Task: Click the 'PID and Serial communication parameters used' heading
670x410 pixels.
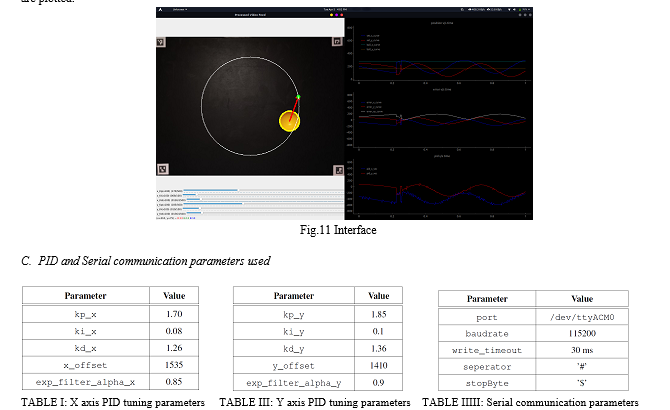Action: tap(154, 261)
